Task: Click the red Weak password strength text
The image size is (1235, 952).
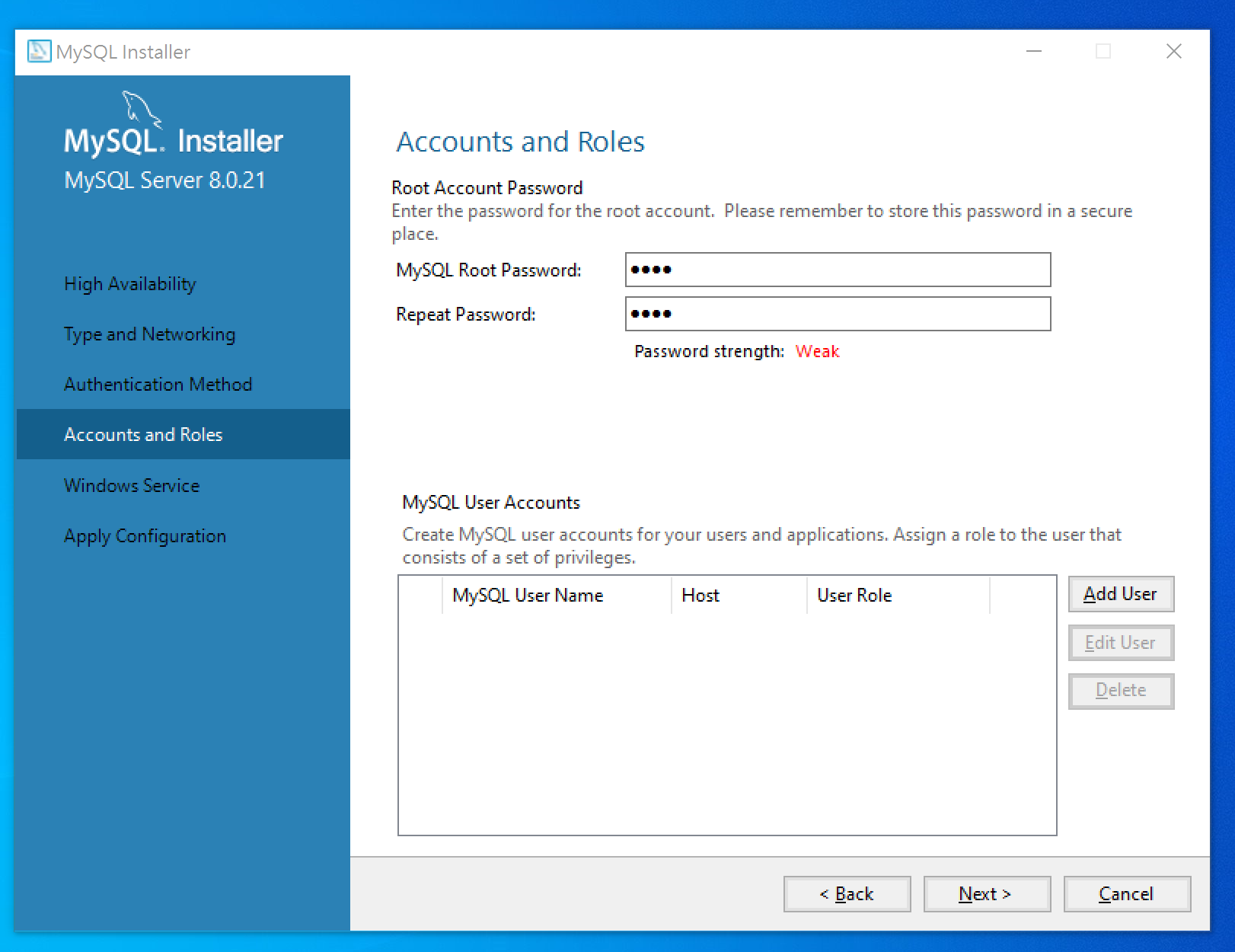Action: [x=817, y=351]
